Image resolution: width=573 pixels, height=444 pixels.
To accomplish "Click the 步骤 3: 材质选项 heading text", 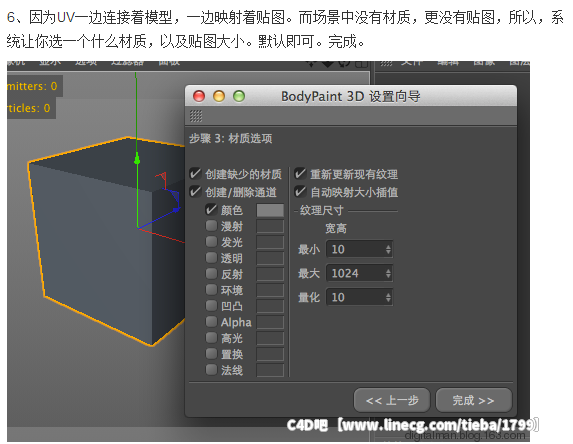I will click(x=231, y=138).
